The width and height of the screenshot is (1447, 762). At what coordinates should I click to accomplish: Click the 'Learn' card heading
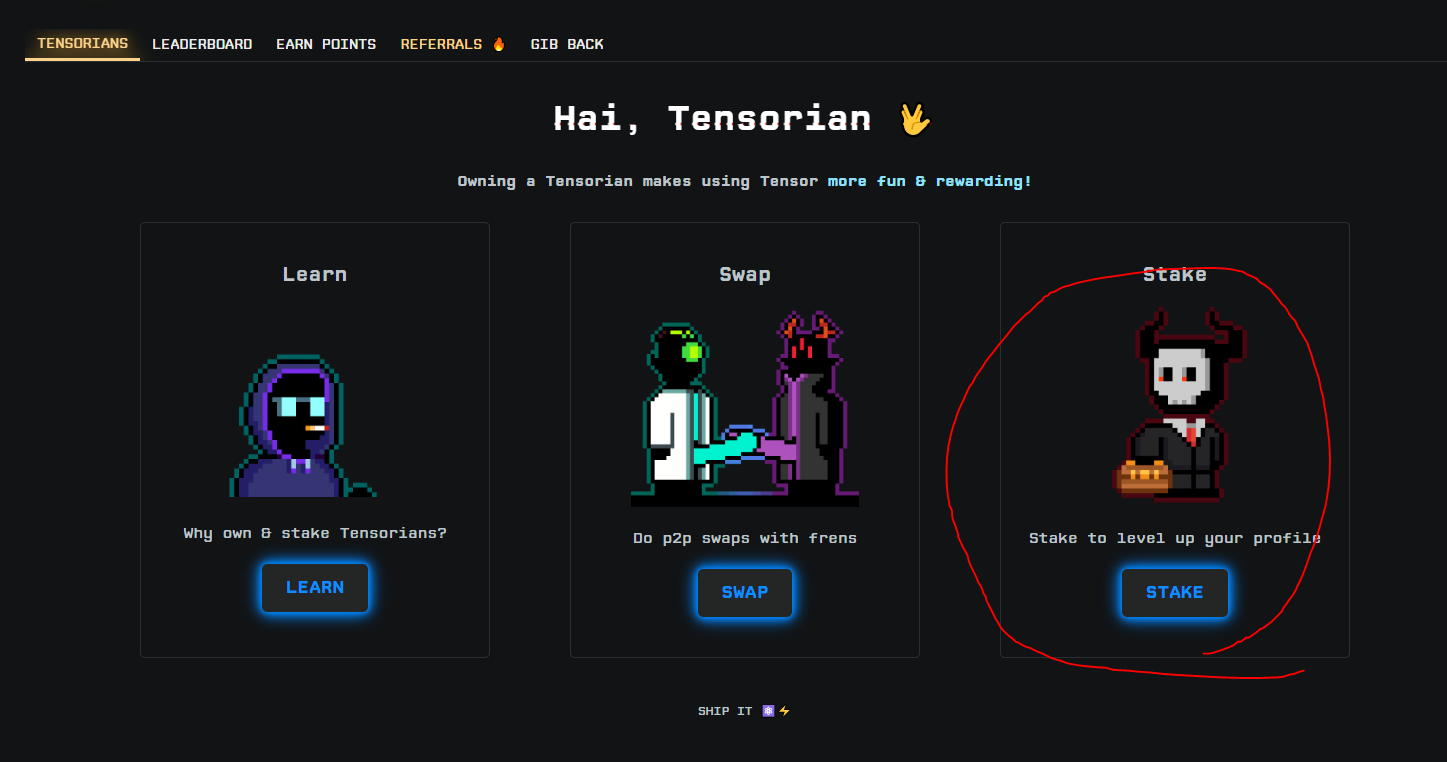(315, 274)
